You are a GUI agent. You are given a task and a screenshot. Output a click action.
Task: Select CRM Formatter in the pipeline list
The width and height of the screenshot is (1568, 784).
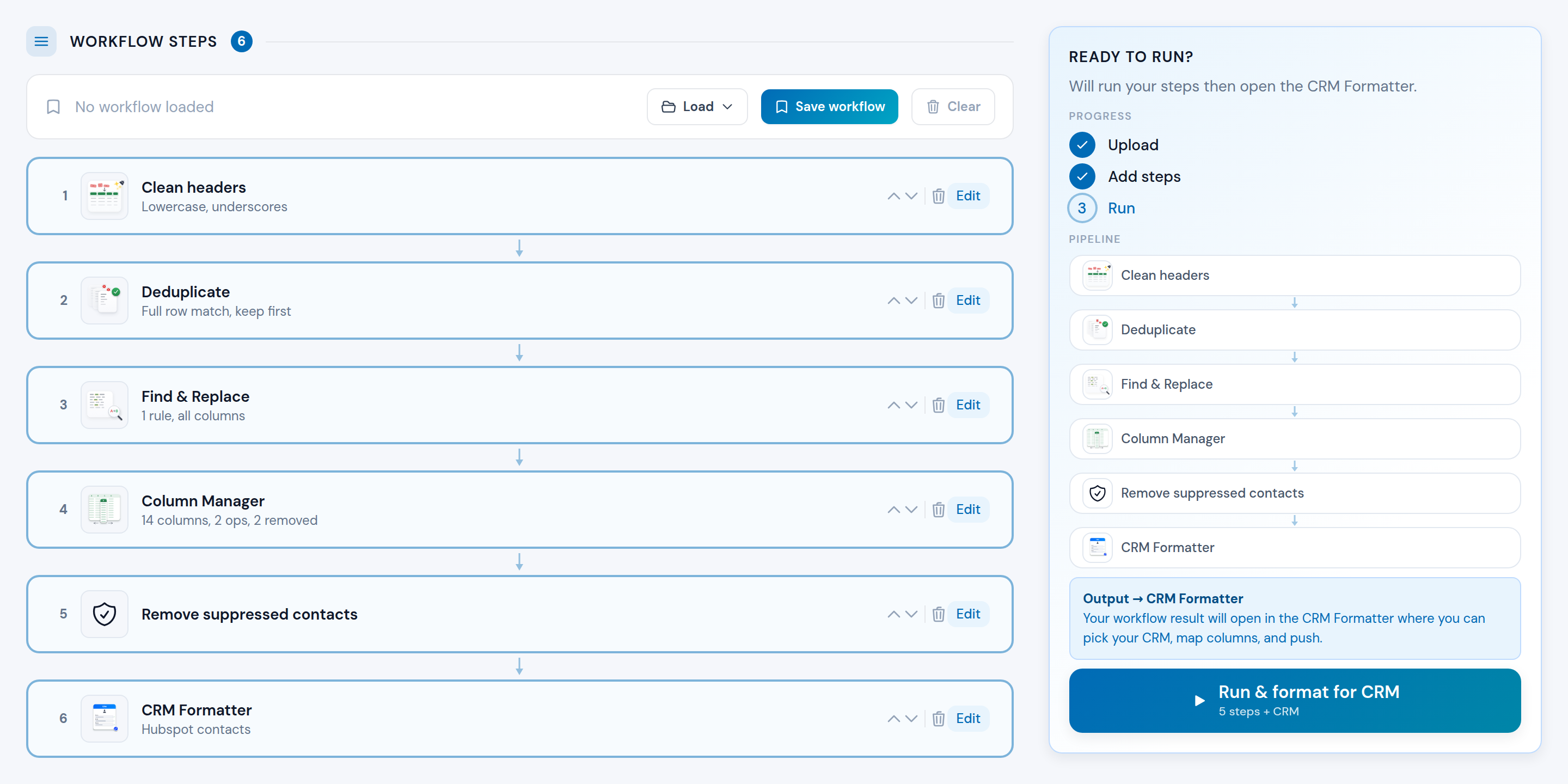click(1294, 548)
